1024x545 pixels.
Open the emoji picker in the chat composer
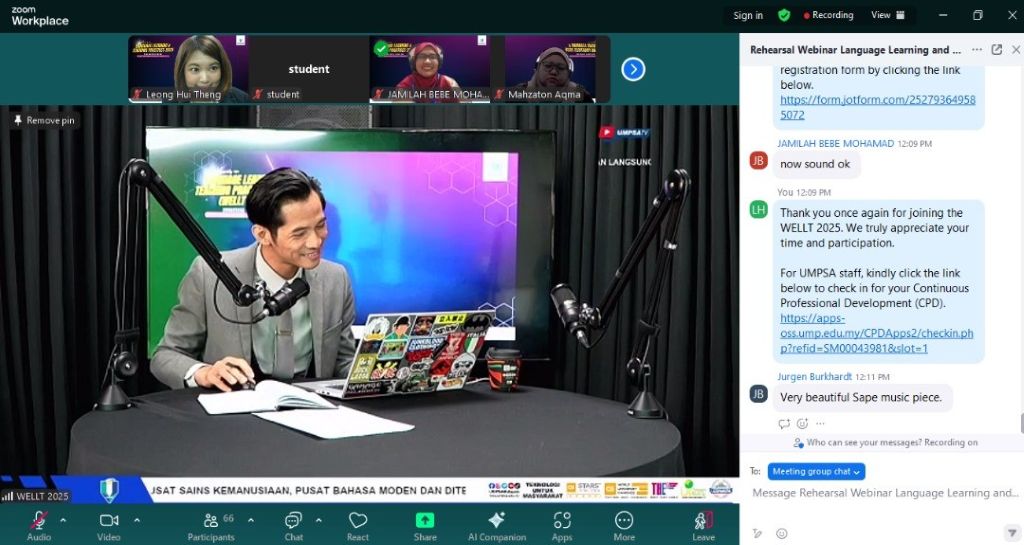click(x=782, y=533)
